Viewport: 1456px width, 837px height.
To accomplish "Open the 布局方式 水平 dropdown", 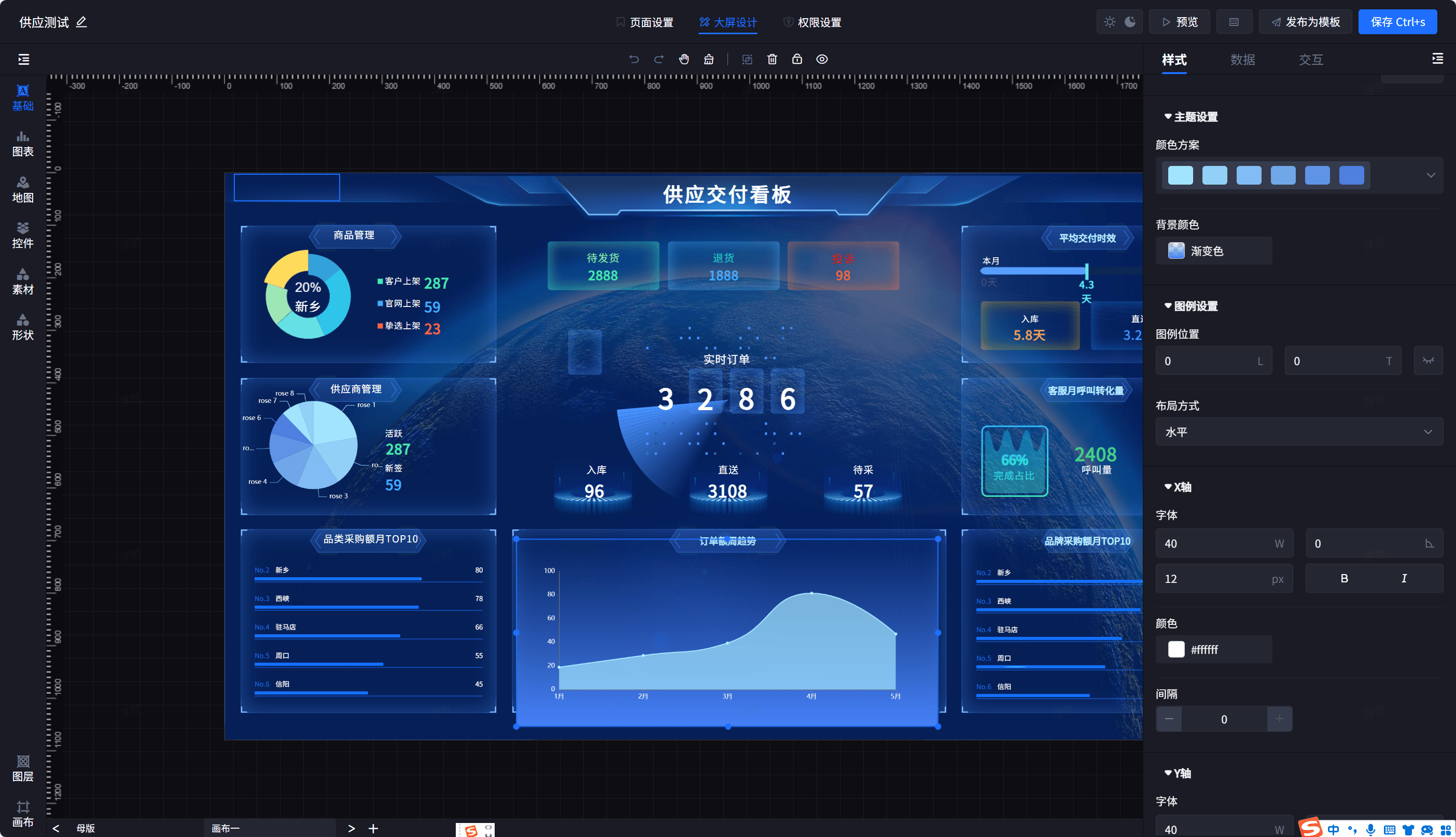I will 1298,431.
